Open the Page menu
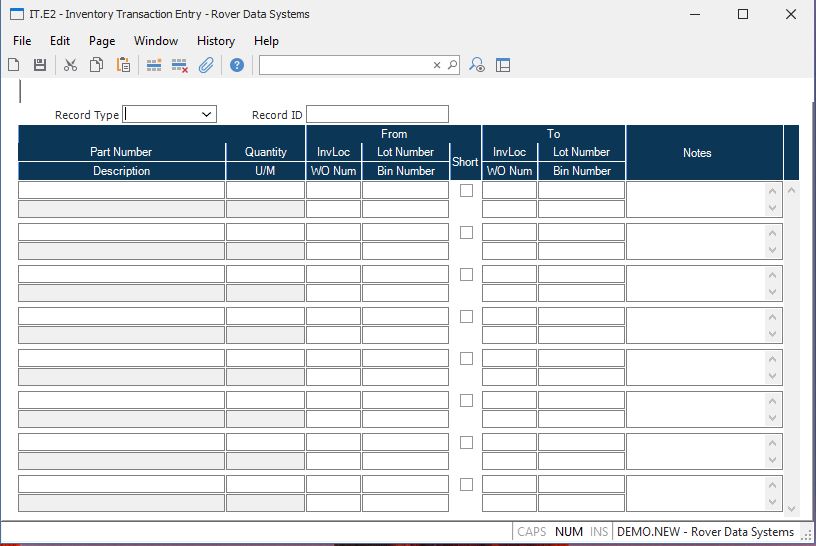Image resolution: width=816 pixels, height=546 pixels. click(x=102, y=41)
